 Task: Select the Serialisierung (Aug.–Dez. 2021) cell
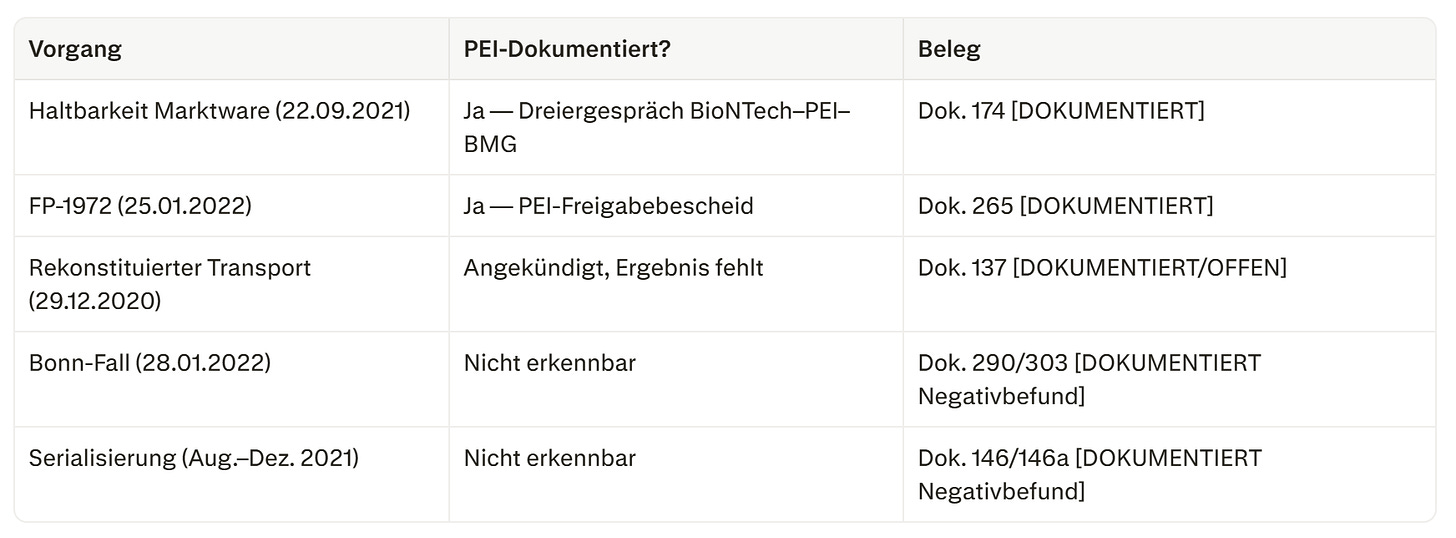click(x=231, y=474)
